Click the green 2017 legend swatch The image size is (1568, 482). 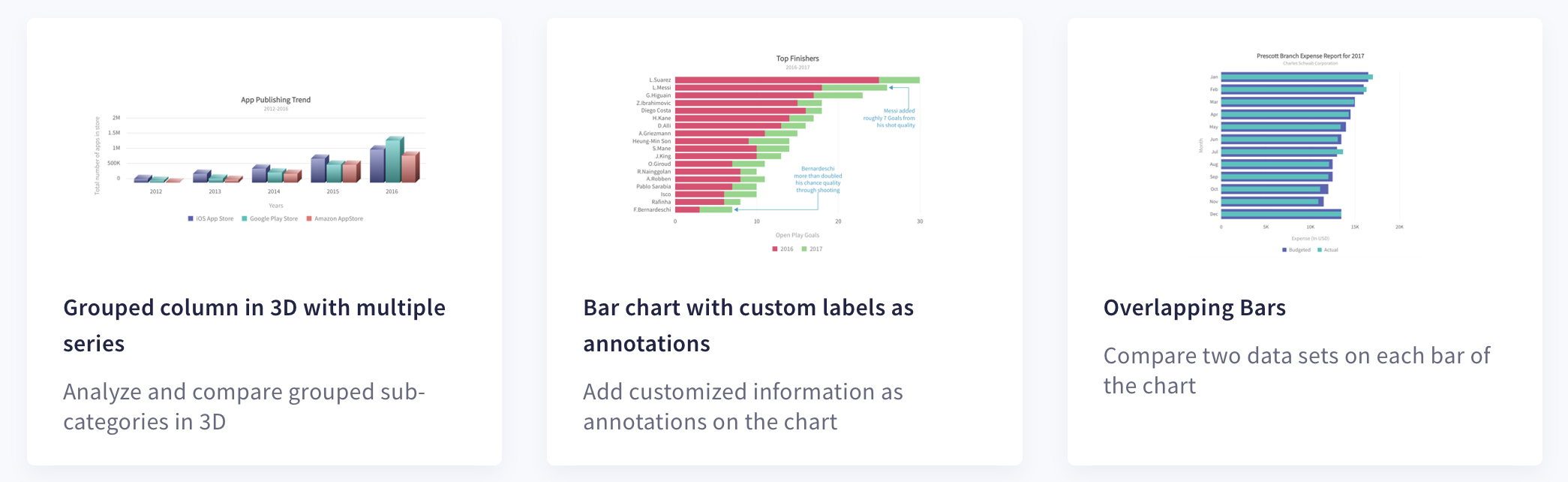tap(804, 249)
